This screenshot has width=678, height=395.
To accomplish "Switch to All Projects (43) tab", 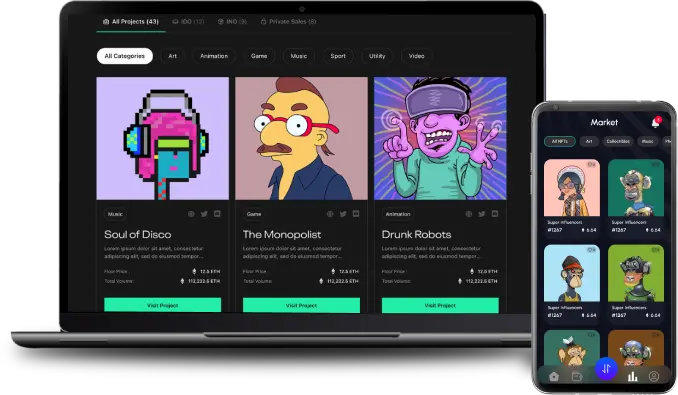I will point(131,22).
